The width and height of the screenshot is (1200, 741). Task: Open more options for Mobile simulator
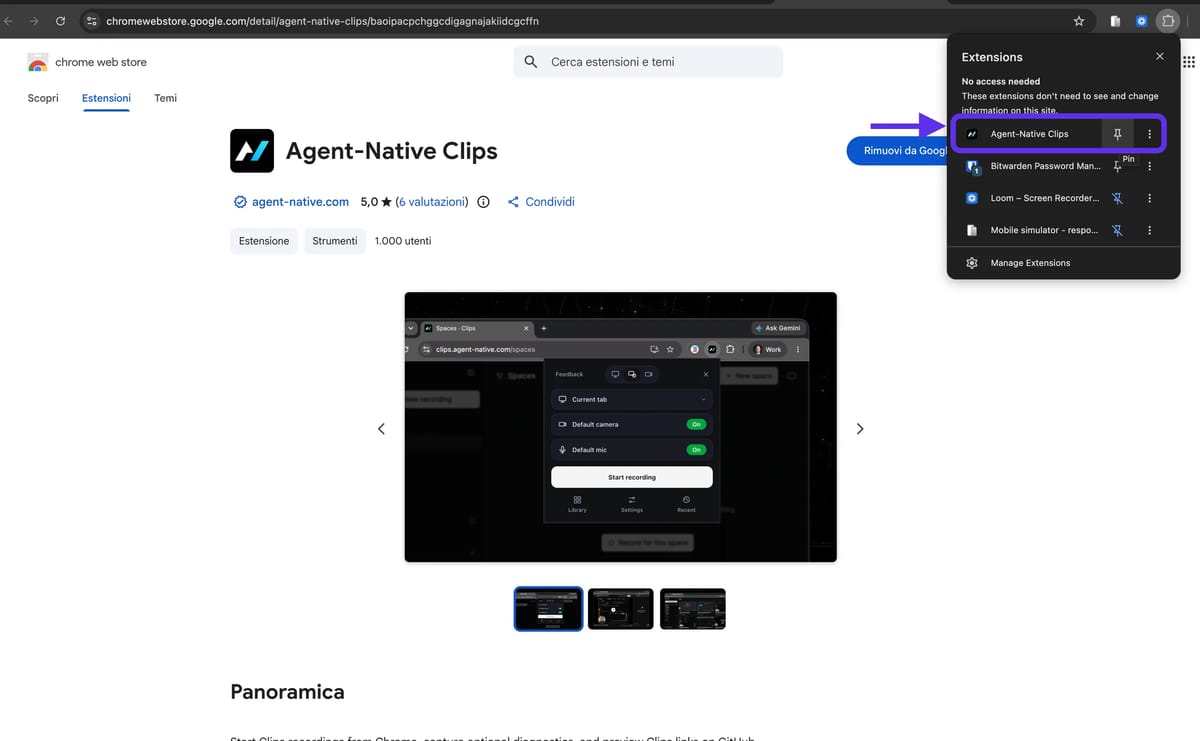(x=1149, y=230)
